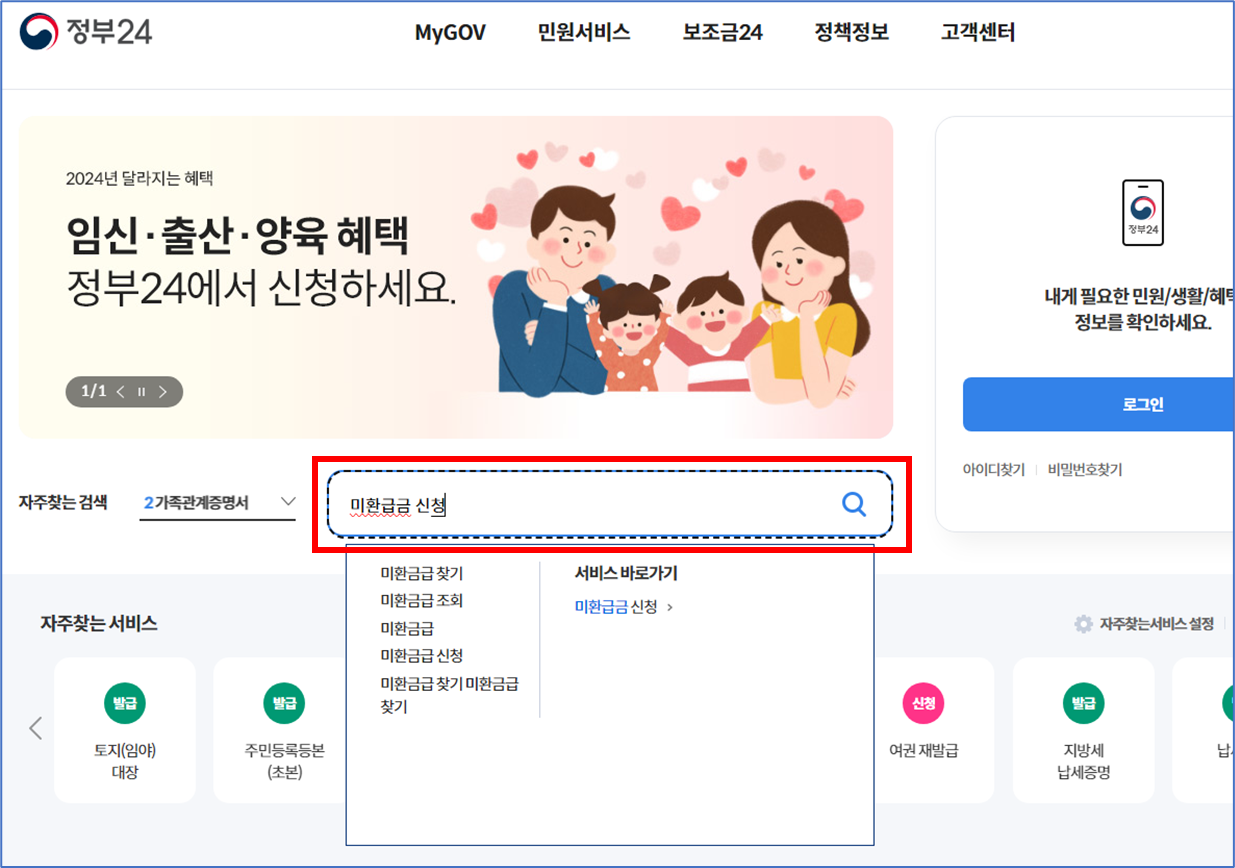Open the 보조금24 menu
This screenshot has width=1235, height=868.
coord(722,32)
